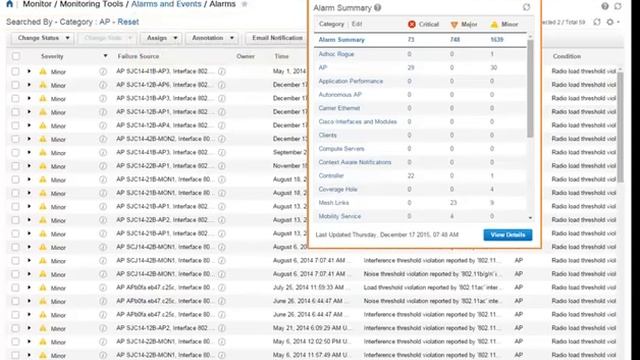Click the Email Notification button
Viewport: 640px width, 360px height.
coord(277,38)
